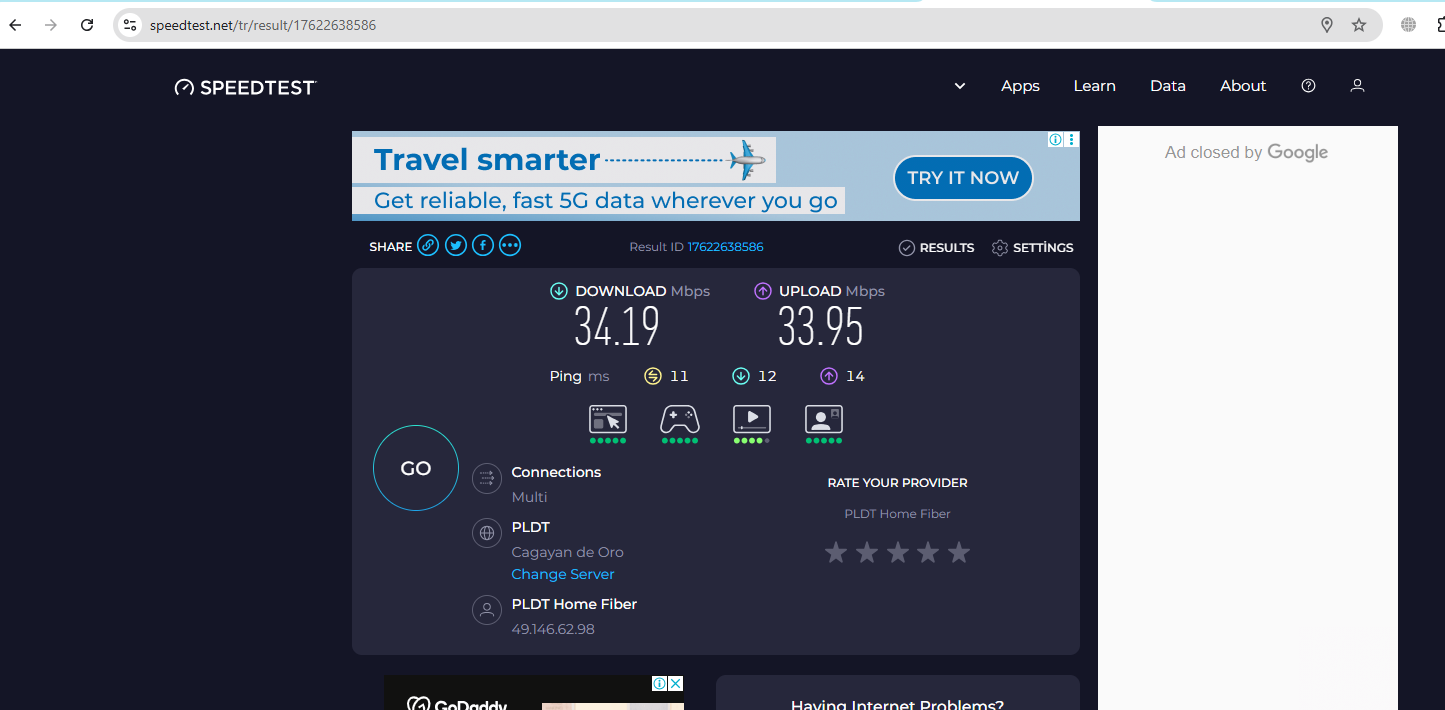Click the Having Internet Problems heading
This screenshot has width=1445, height=710.
pos(897,705)
